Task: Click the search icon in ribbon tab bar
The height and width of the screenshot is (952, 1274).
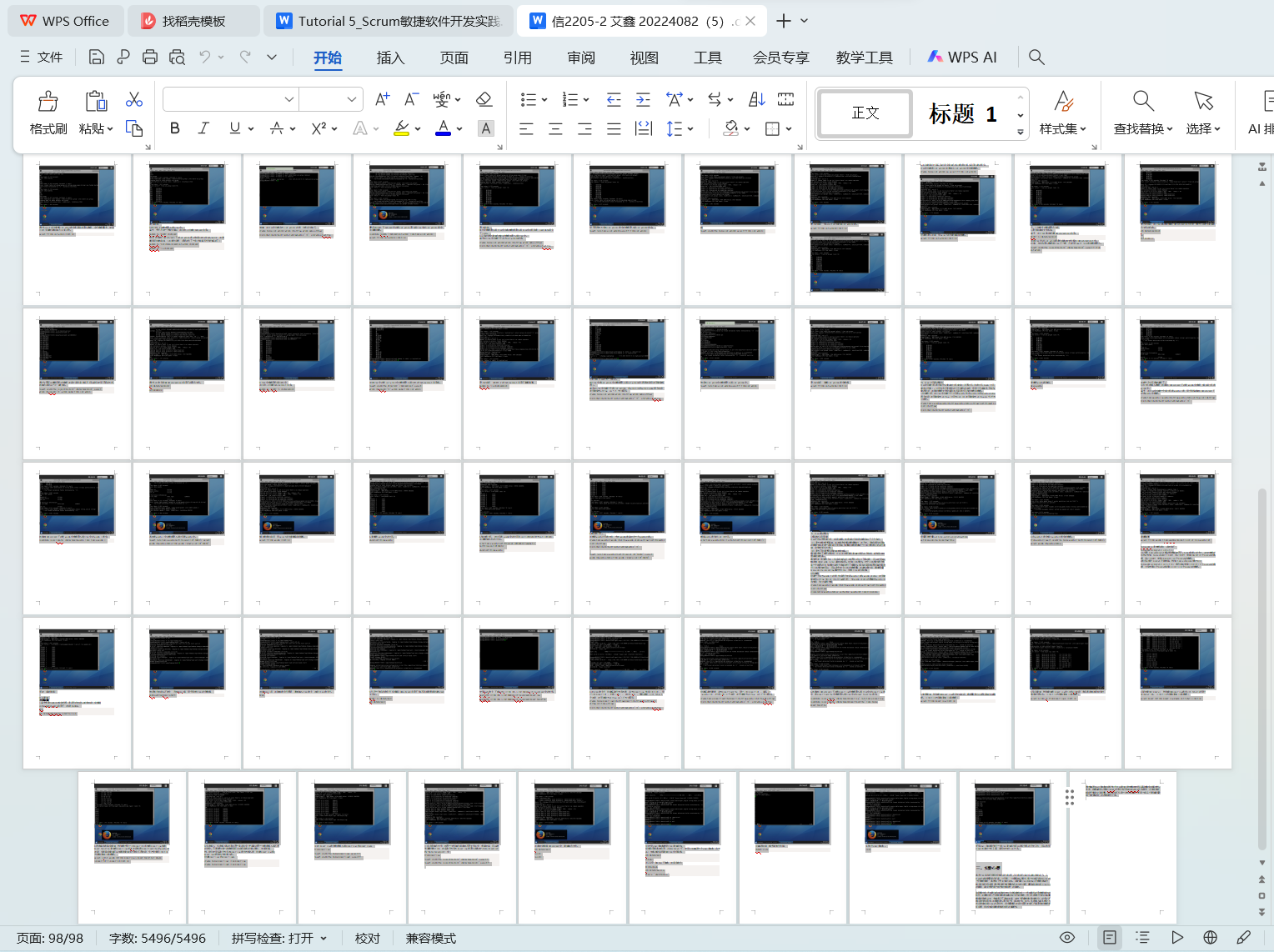Action: (x=1036, y=57)
